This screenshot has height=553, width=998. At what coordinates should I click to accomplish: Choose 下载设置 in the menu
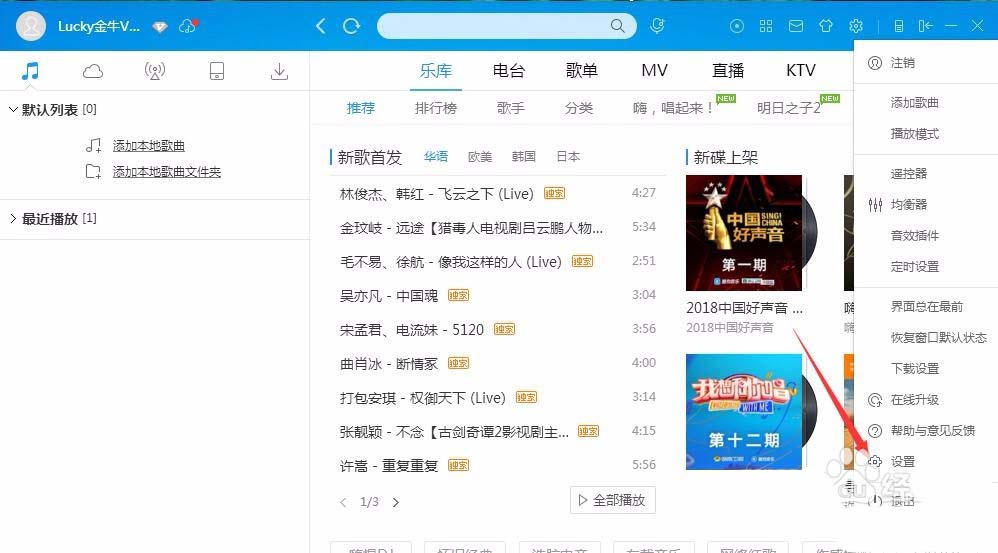(x=915, y=368)
